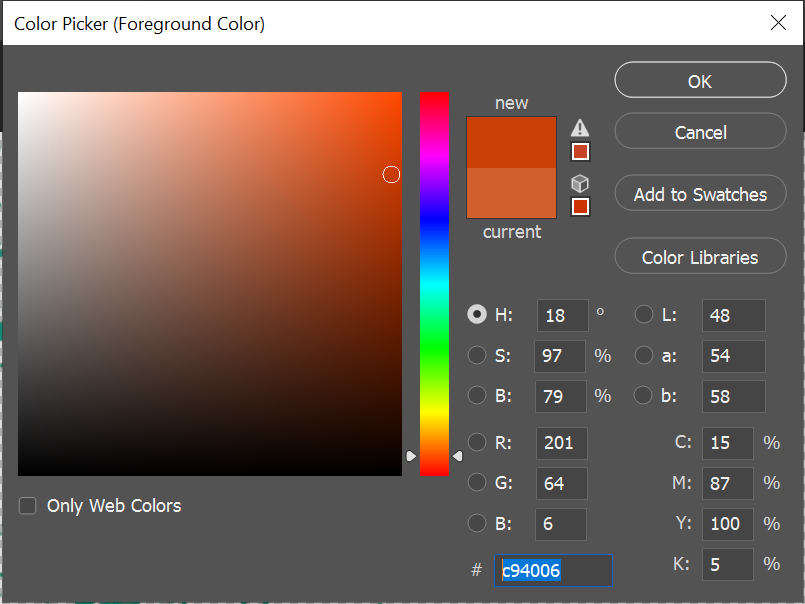Select the R red channel radio button
This screenshot has width=805, height=604.
[477, 443]
